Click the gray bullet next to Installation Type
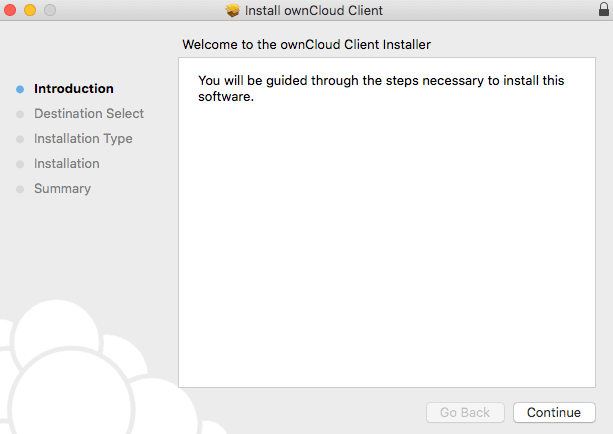 click(20, 139)
